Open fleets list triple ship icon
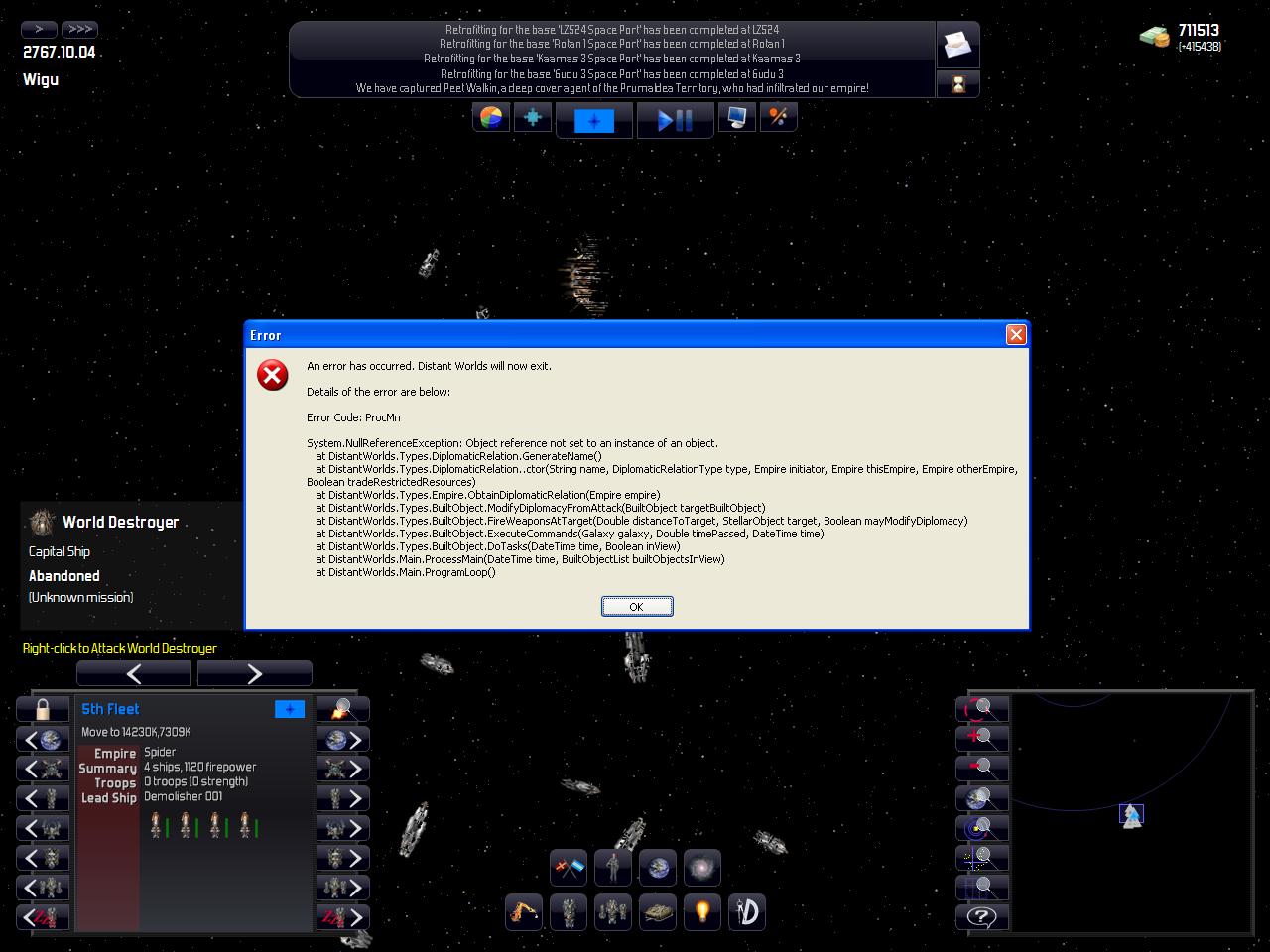 pyautogui.click(x=613, y=912)
